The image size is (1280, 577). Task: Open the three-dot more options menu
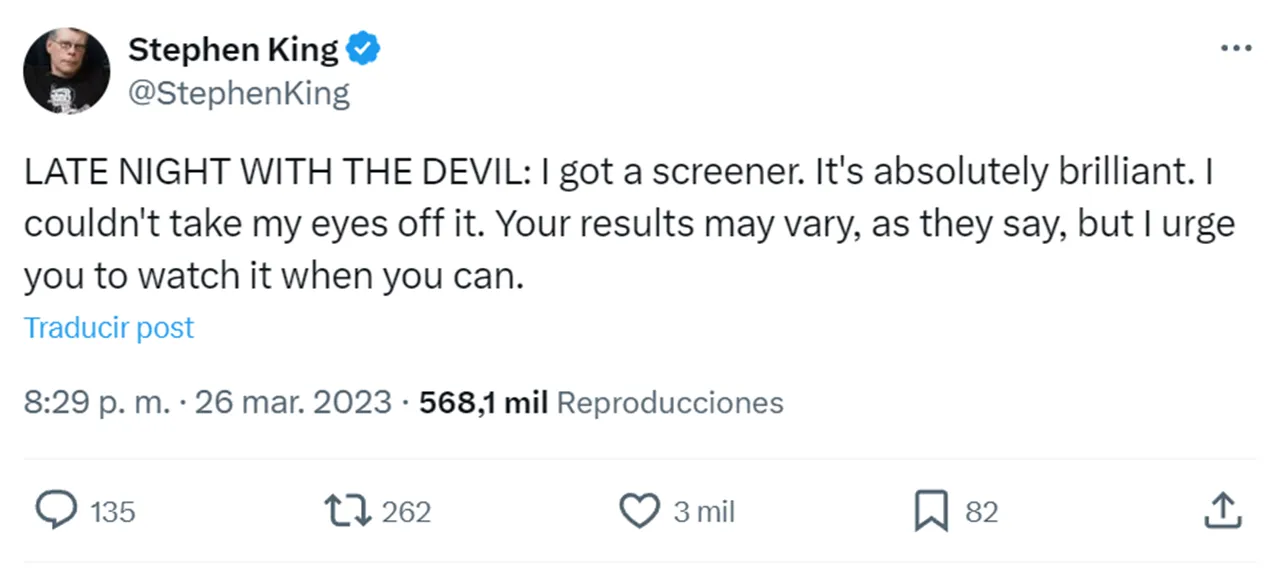coord(1236,47)
